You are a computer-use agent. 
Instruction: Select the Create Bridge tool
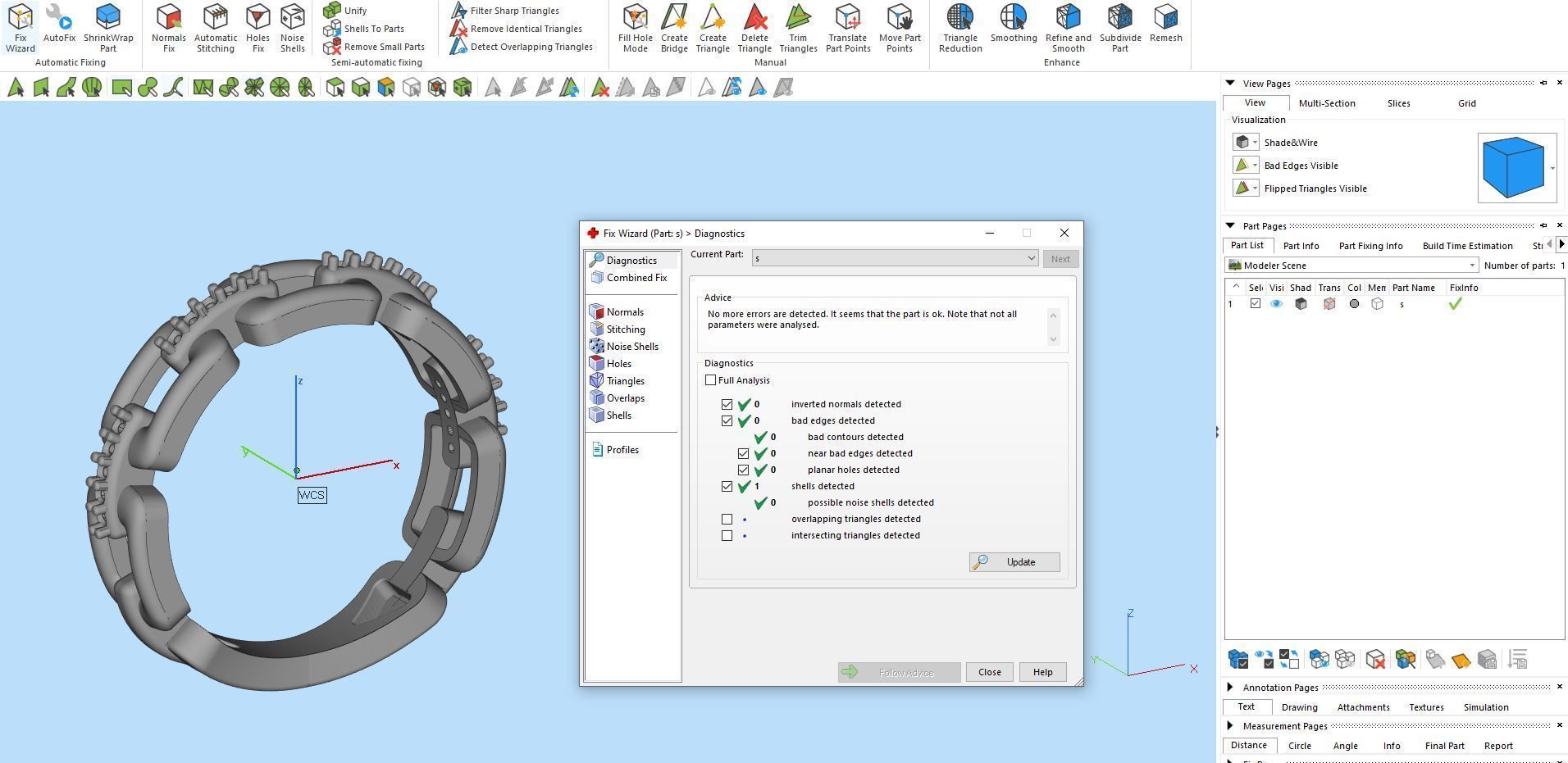coord(674,29)
